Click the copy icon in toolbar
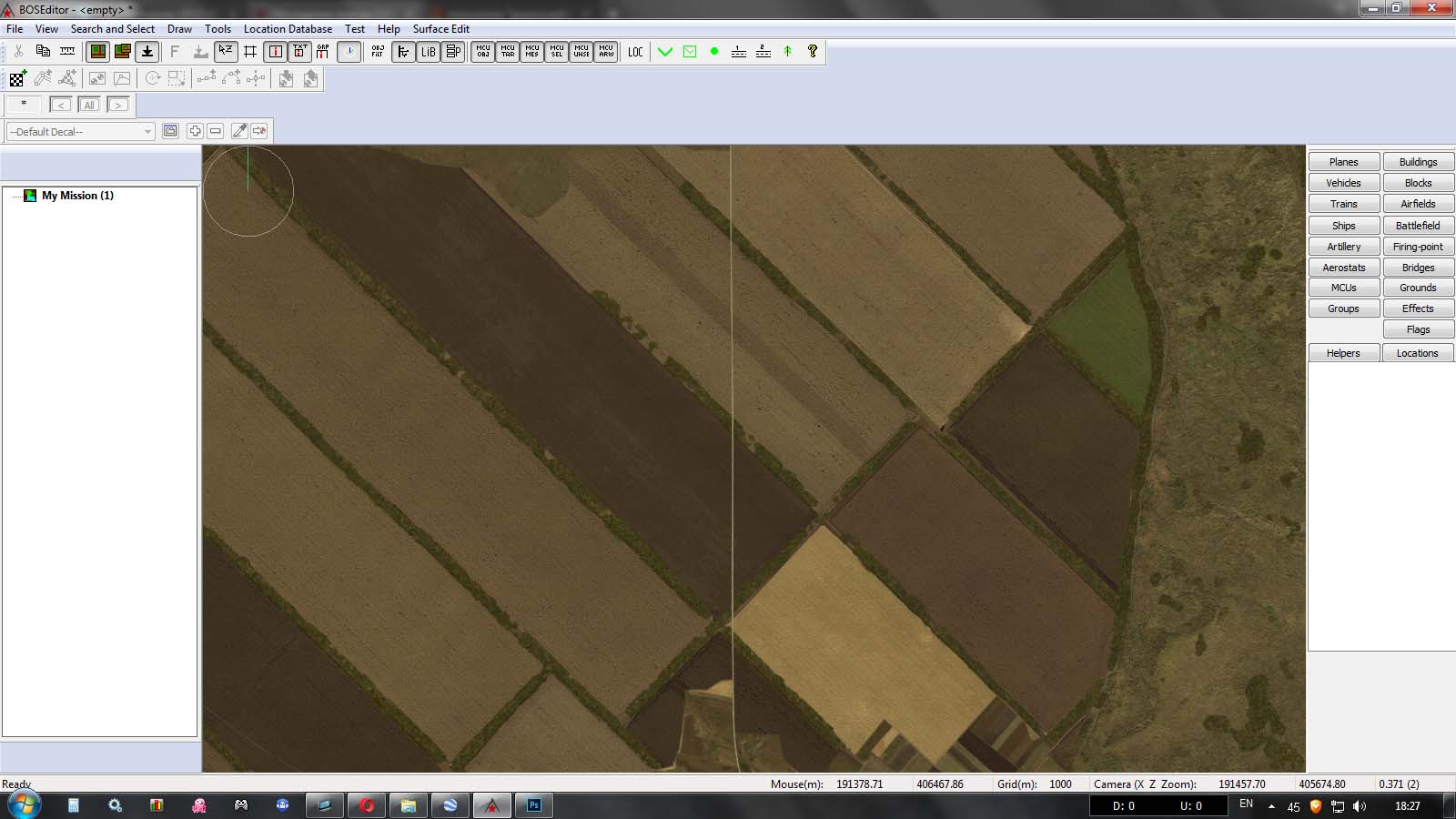The width and height of the screenshot is (1456, 819). pyautogui.click(x=43, y=52)
